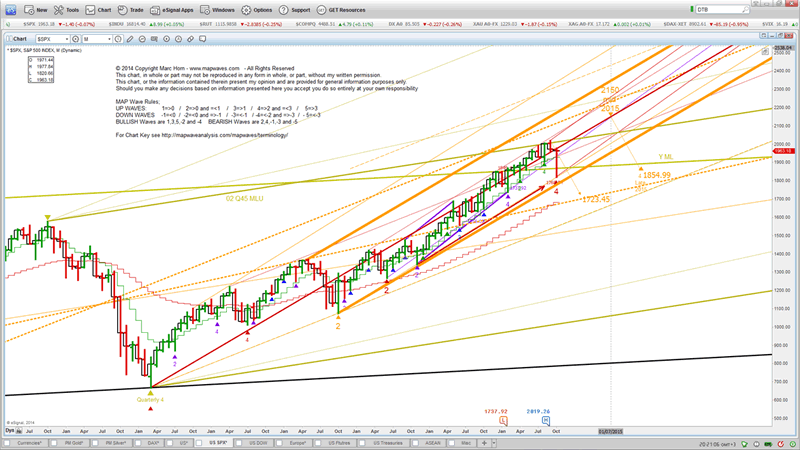Click the Dys label on time axis
This screenshot has width=800, height=450.
point(9,431)
